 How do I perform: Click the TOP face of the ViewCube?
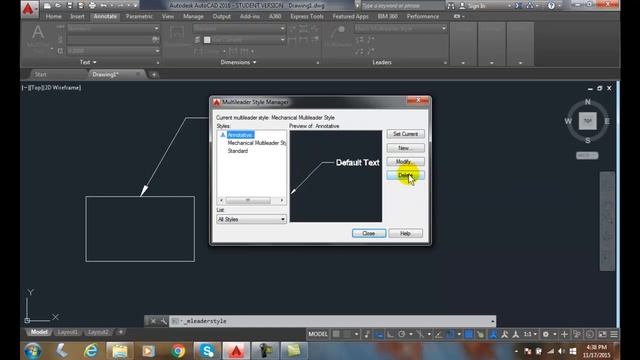click(587, 121)
